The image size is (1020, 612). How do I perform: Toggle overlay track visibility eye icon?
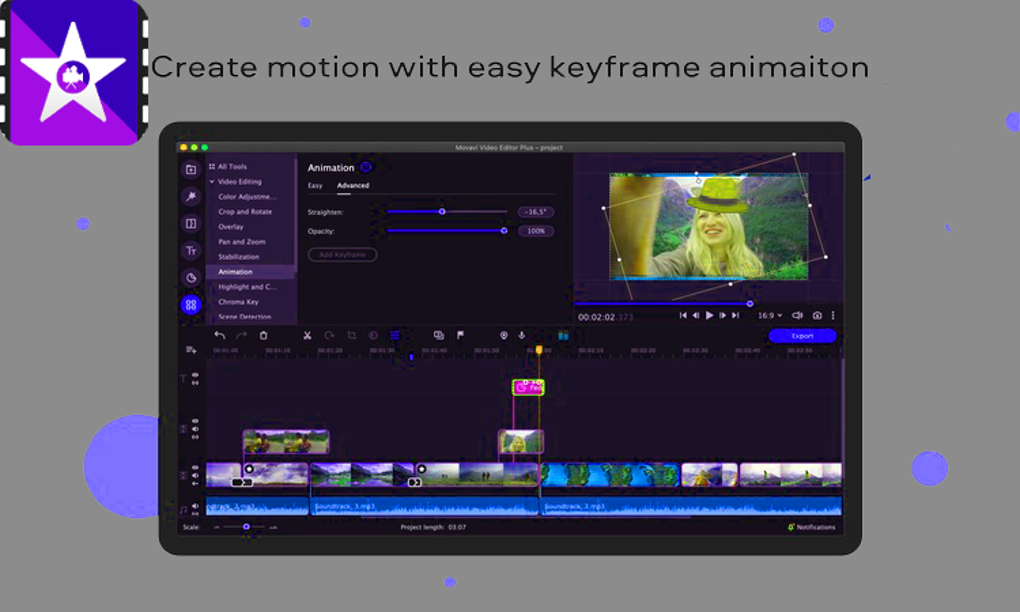pyautogui.click(x=195, y=422)
